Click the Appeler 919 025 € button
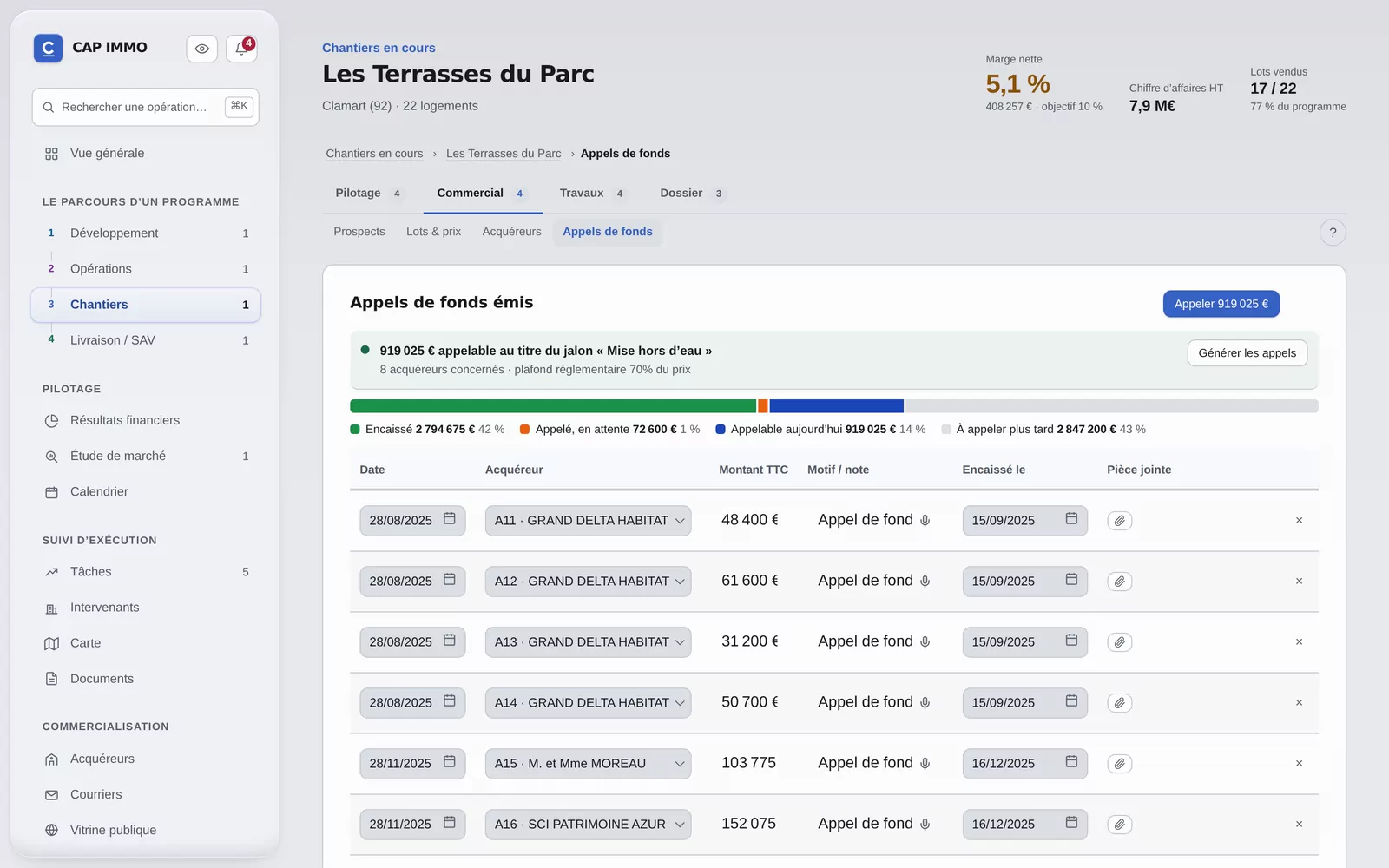 [1221, 304]
